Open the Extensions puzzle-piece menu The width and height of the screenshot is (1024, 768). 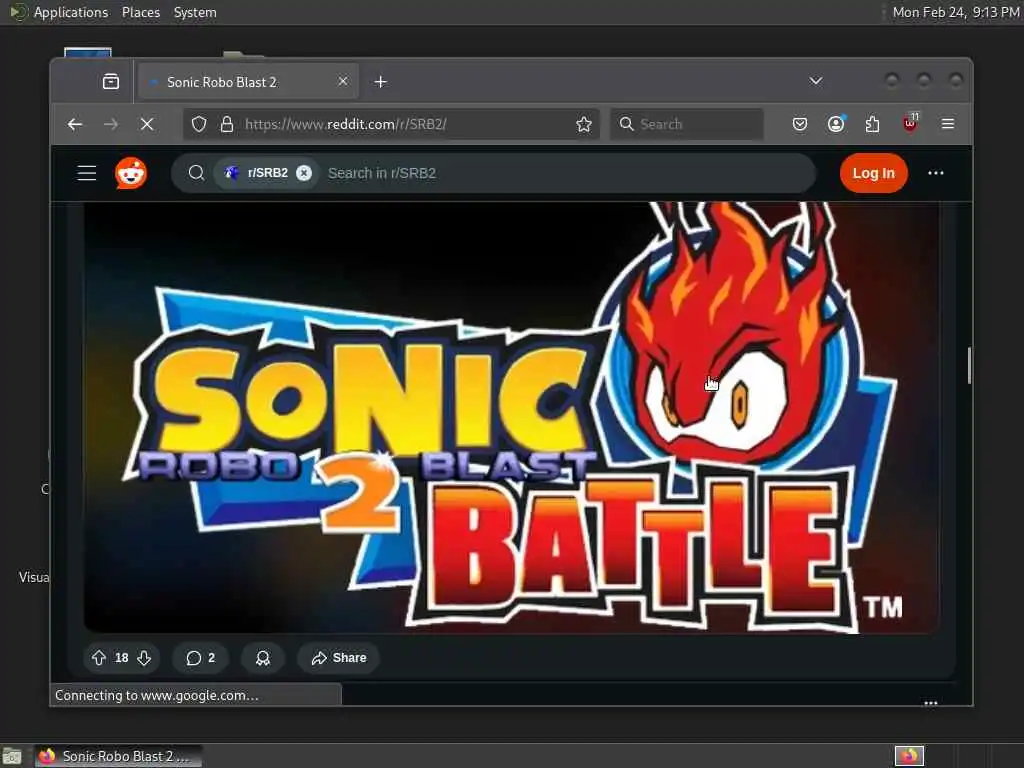(872, 124)
